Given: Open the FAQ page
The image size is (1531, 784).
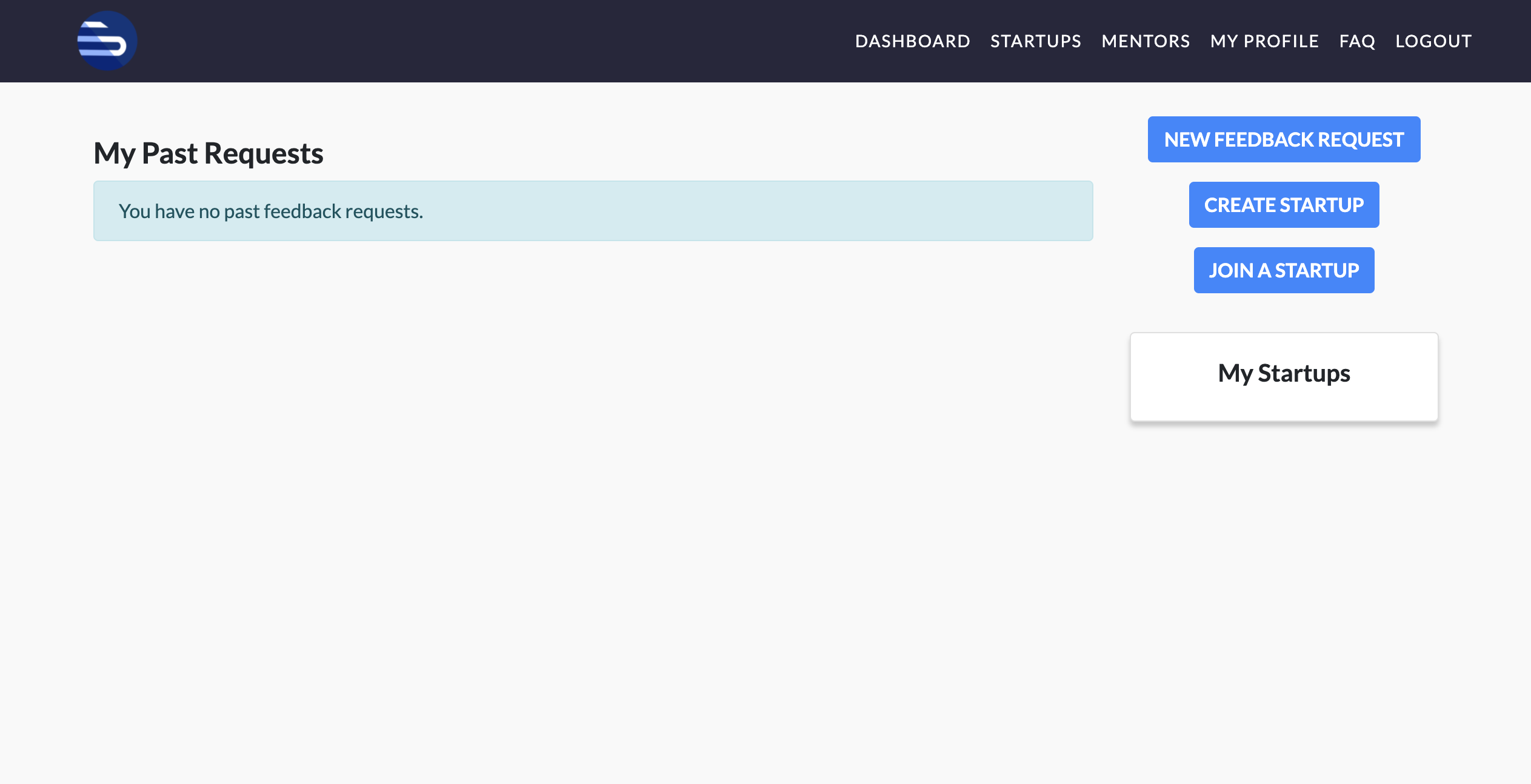Looking at the screenshot, I should pyautogui.click(x=1357, y=41).
